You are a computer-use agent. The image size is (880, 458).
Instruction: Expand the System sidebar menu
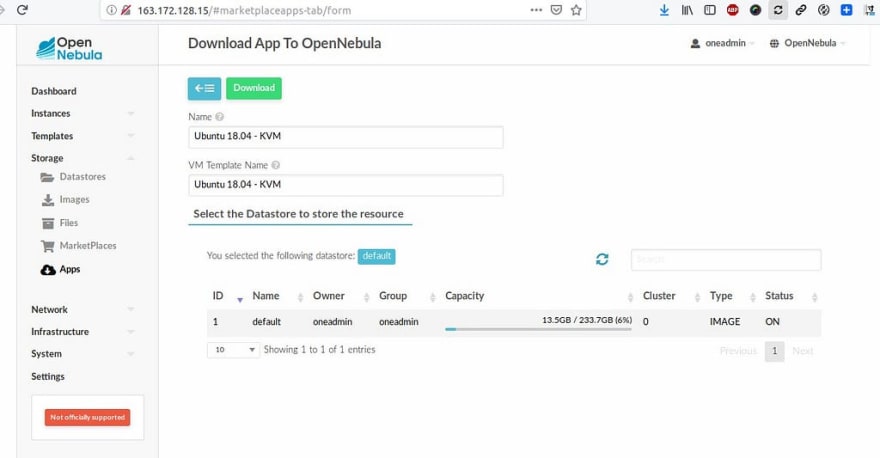click(x=82, y=354)
